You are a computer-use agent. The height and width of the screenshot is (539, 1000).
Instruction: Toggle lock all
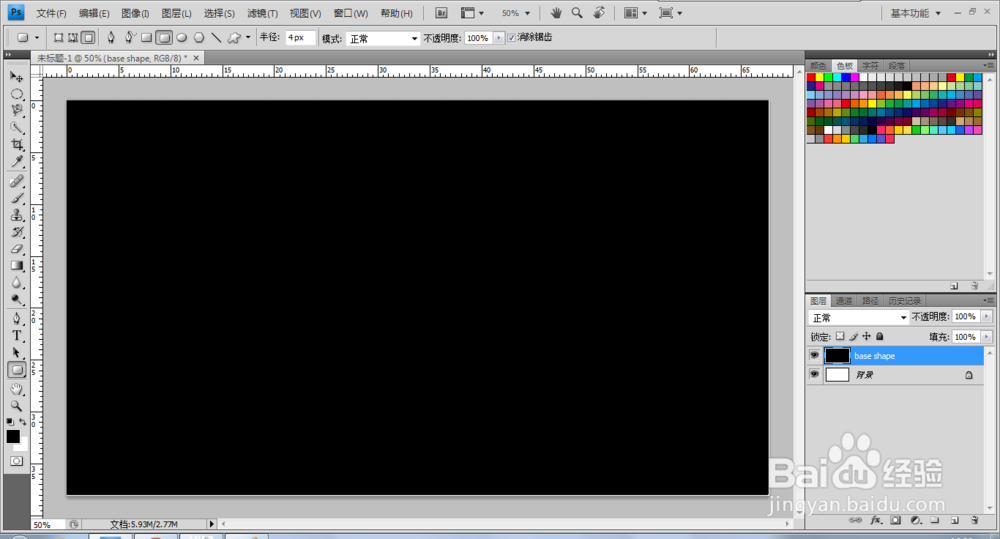click(x=879, y=336)
